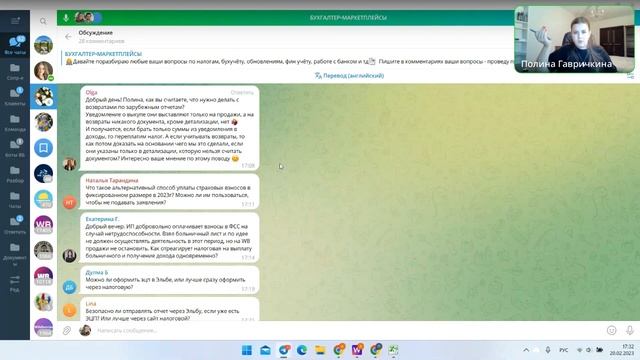
Task: Attach a file with the paperclip icon
Action: pyautogui.click(x=67, y=330)
